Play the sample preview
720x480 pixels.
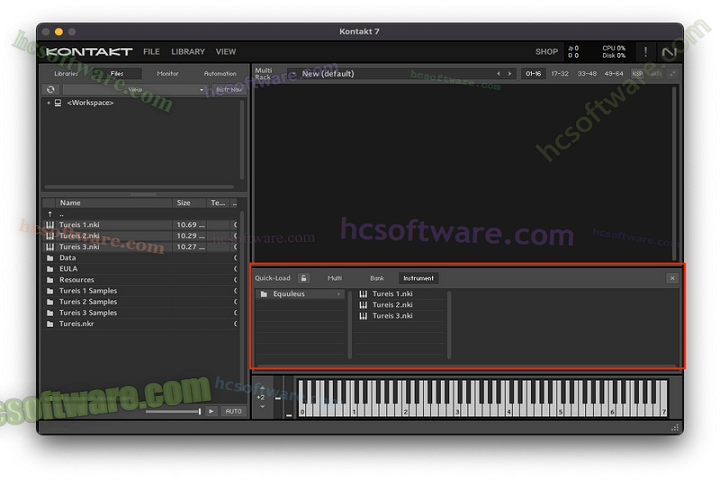(211, 411)
